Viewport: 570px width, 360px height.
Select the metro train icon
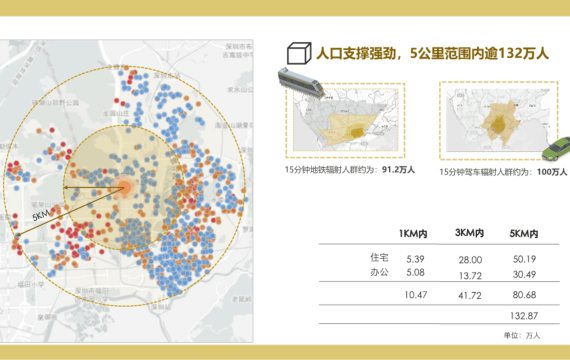coord(301,83)
